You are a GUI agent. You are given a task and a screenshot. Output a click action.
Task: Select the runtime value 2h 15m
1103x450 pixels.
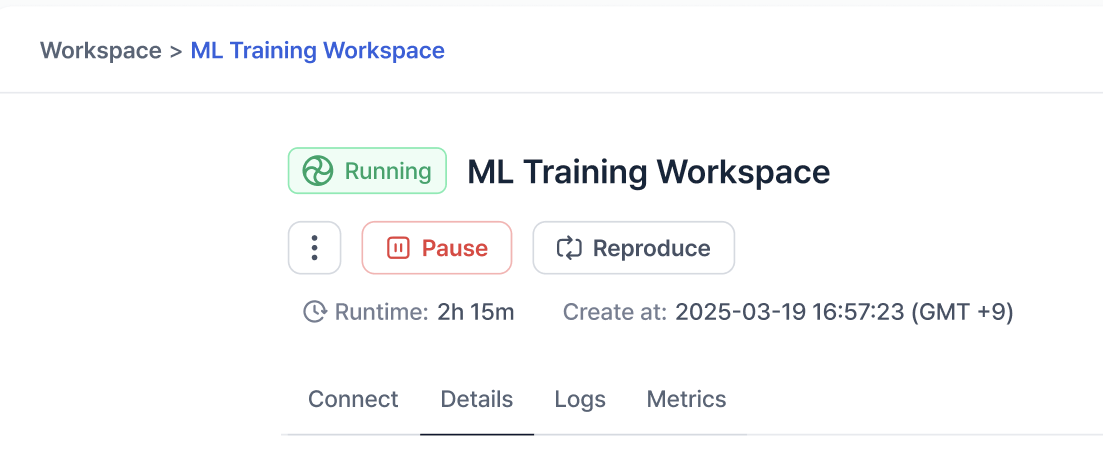pyautogui.click(x=476, y=311)
